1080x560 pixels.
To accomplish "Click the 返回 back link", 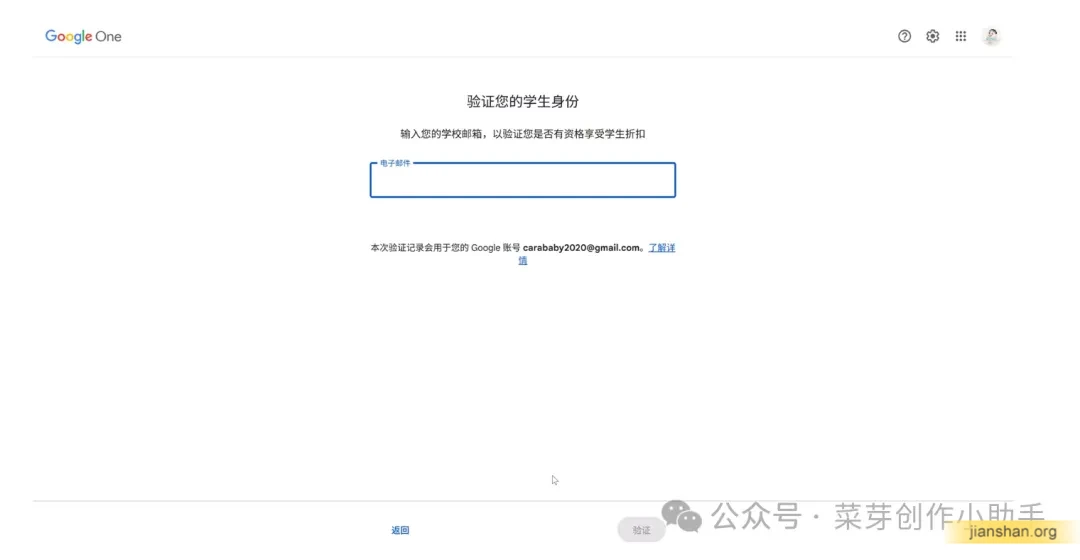I will pos(400,530).
